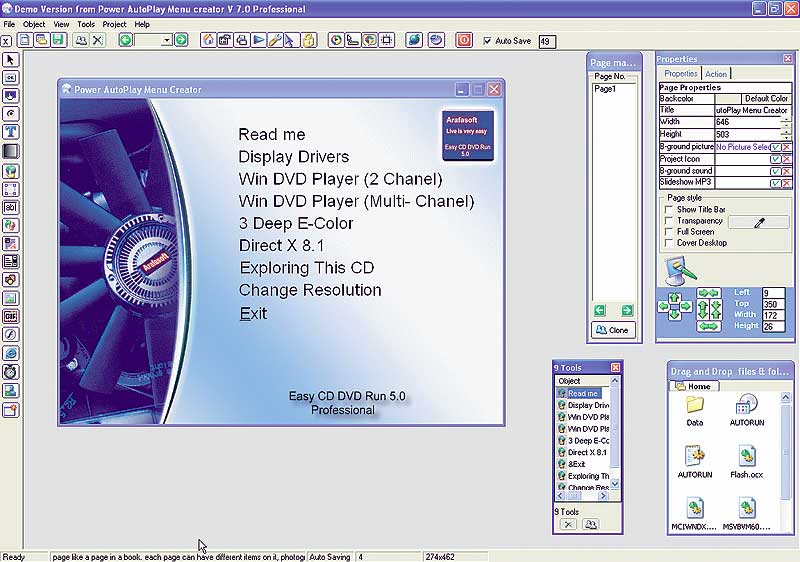This screenshot has height=562, width=800.
Task: Select the timer clock tool
Action: click(x=11, y=372)
